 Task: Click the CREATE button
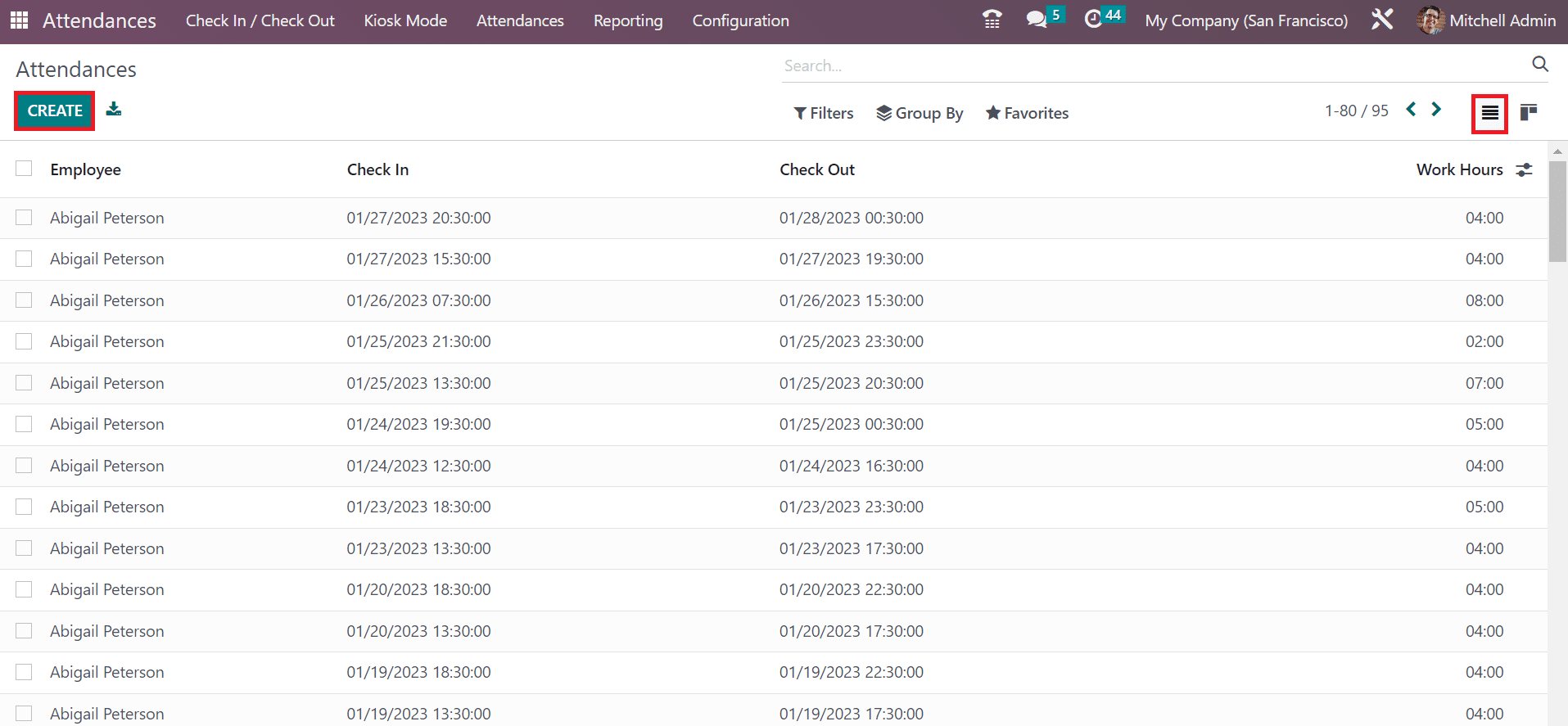[x=55, y=110]
